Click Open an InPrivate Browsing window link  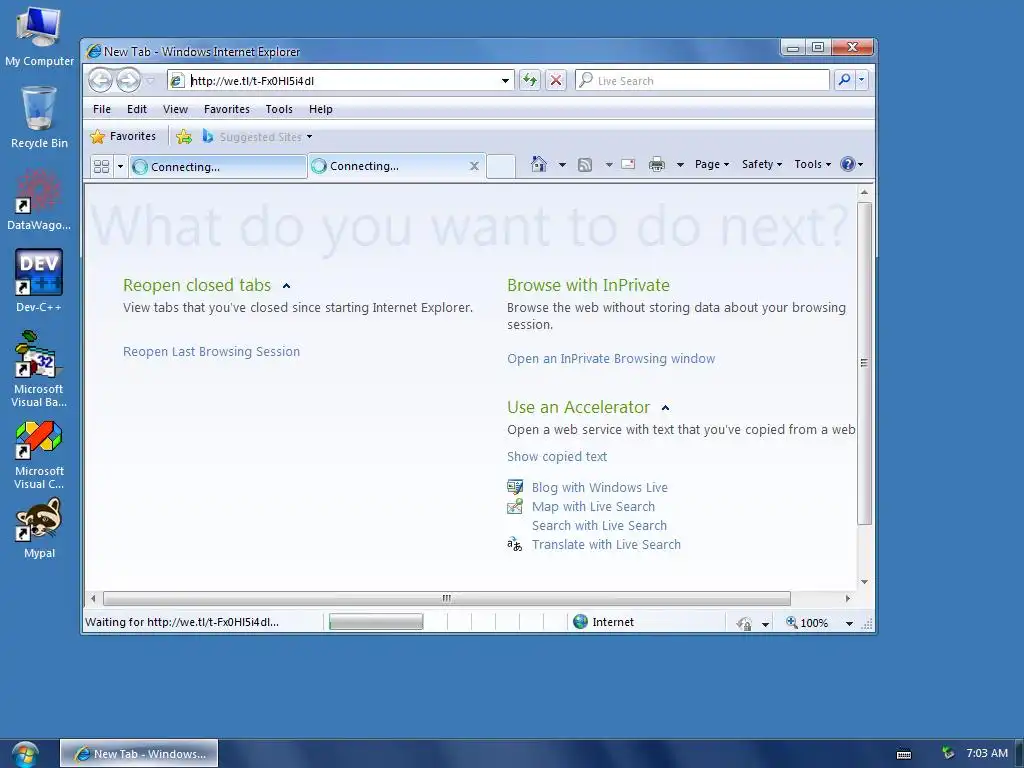point(611,359)
